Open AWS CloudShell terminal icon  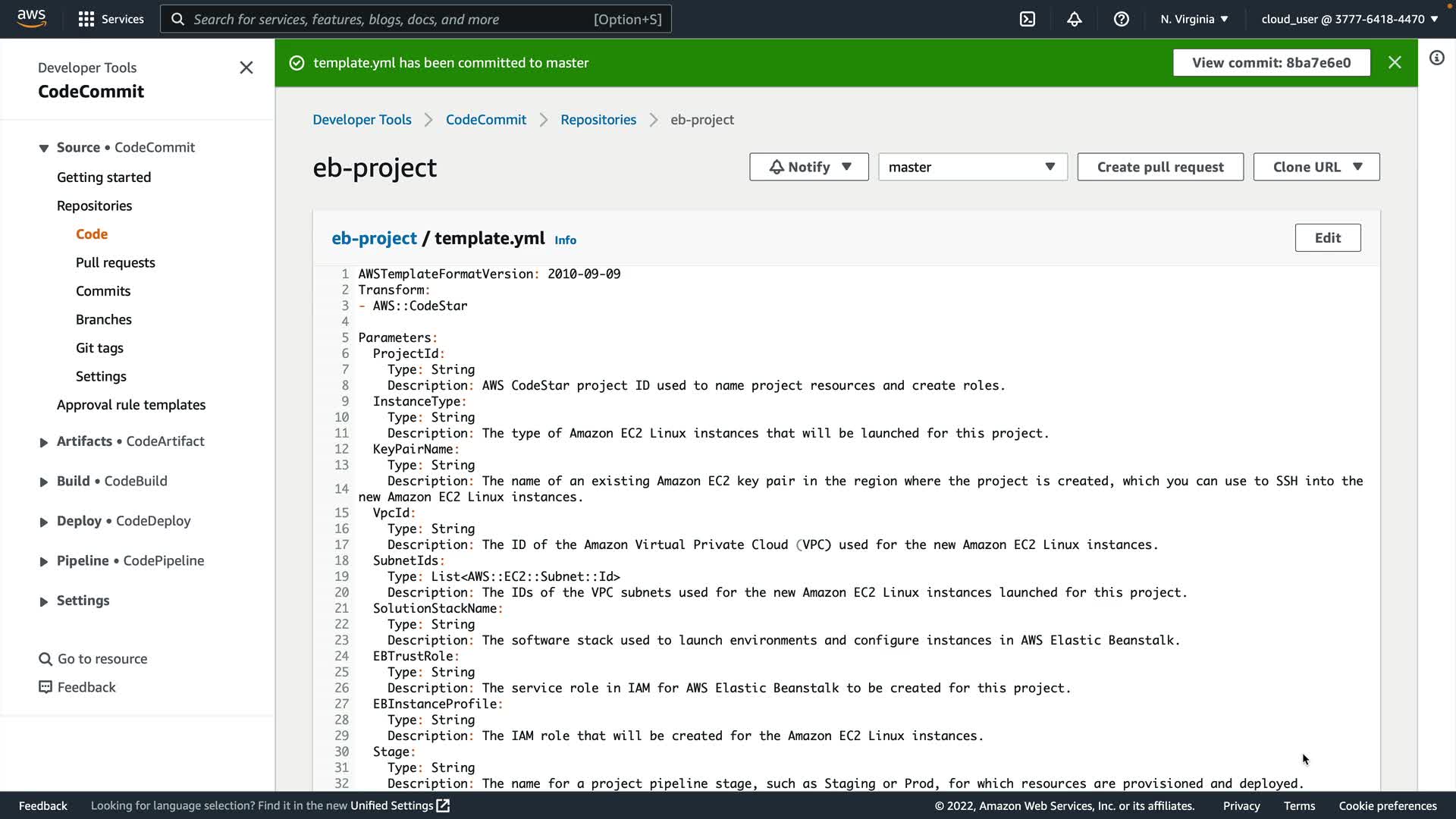(1028, 19)
